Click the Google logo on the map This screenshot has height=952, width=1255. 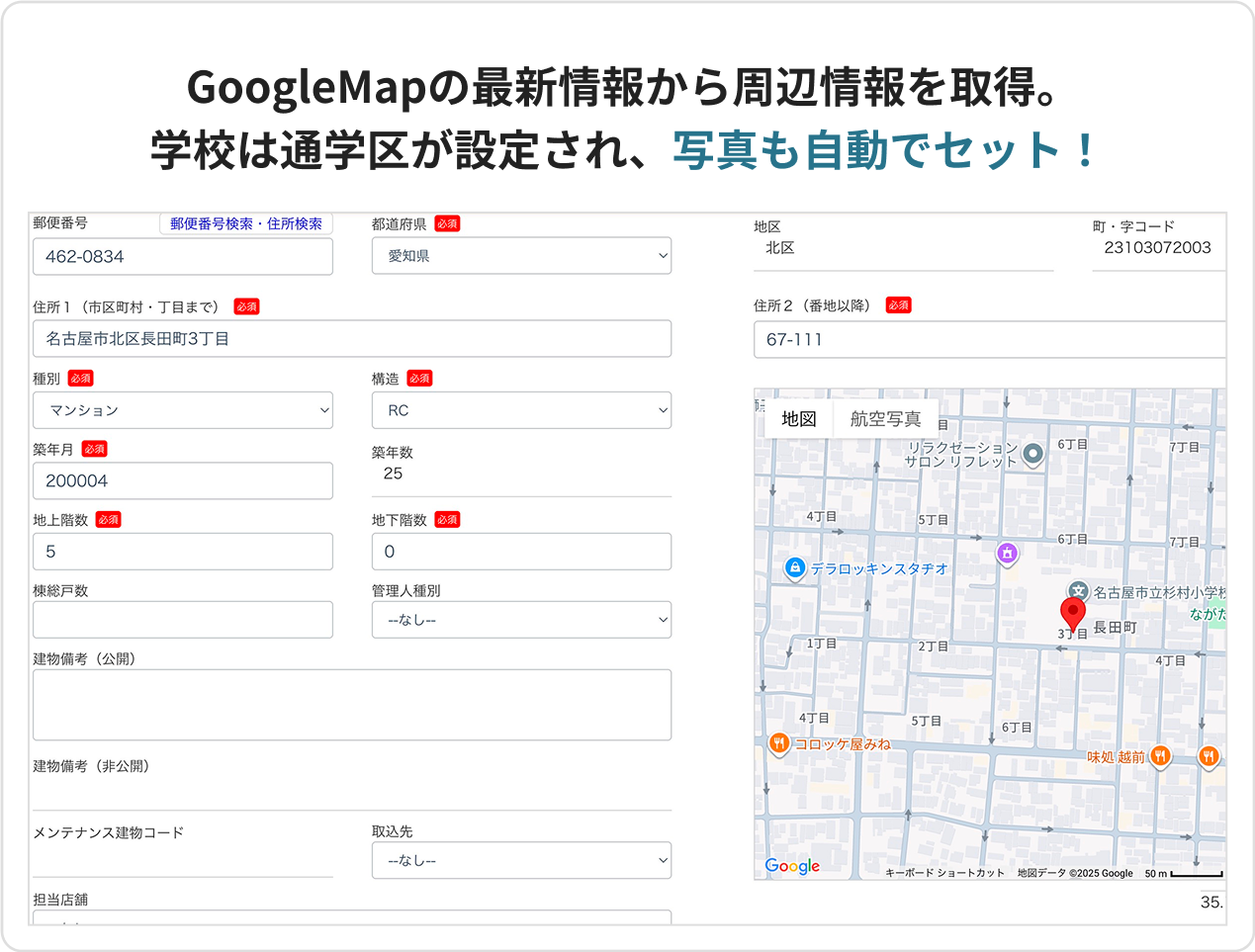[x=792, y=866]
